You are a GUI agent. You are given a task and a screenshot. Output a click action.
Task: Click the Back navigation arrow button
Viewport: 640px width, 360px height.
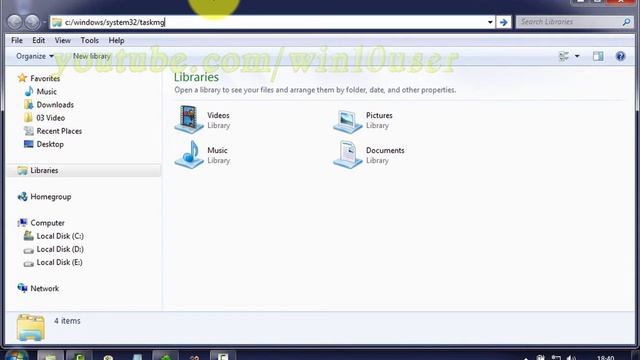(15, 22)
